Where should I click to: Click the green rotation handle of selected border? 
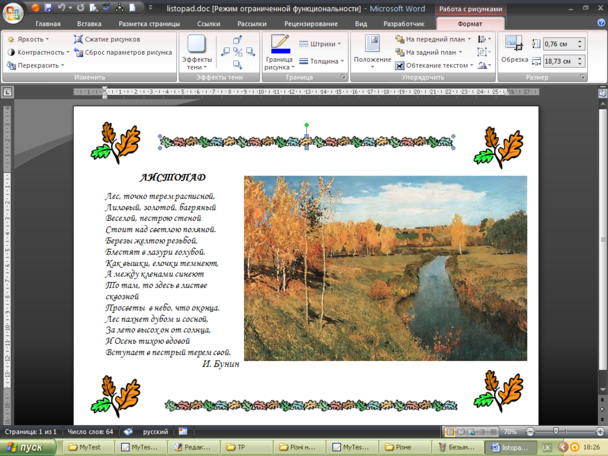point(307,125)
